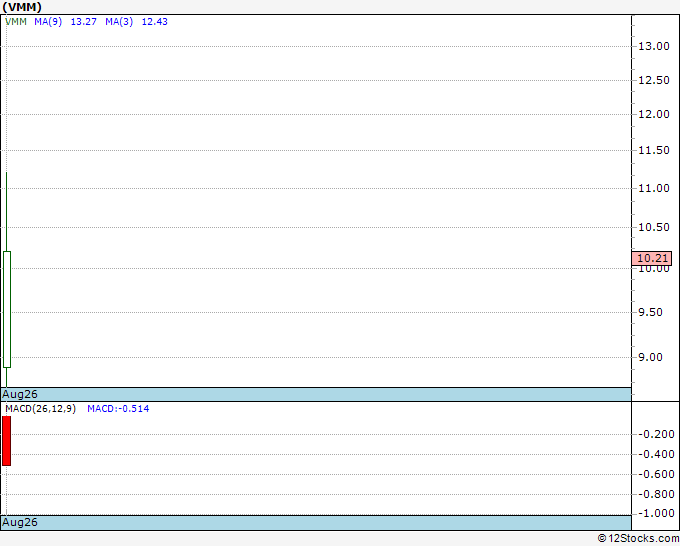Click the -0.600 MACD axis label
The height and width of the screenshot is (546, 680).
click(657, 474)
